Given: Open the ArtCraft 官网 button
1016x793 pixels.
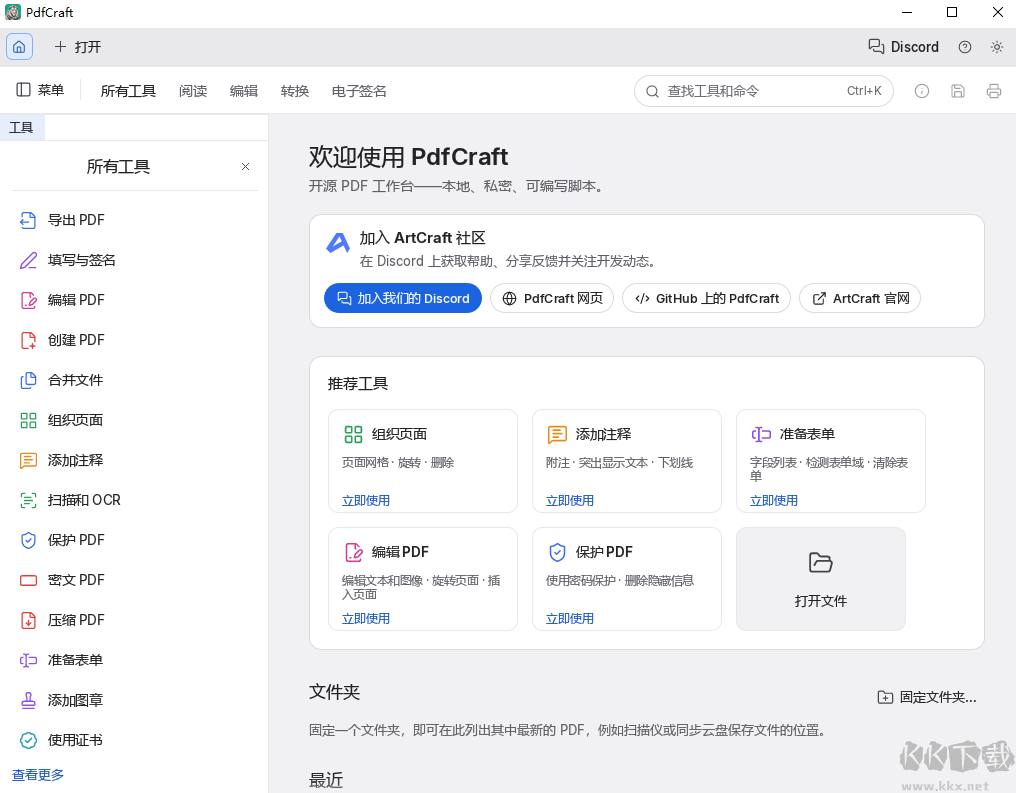Looking at the screenshot, I should tap(860, 298).
